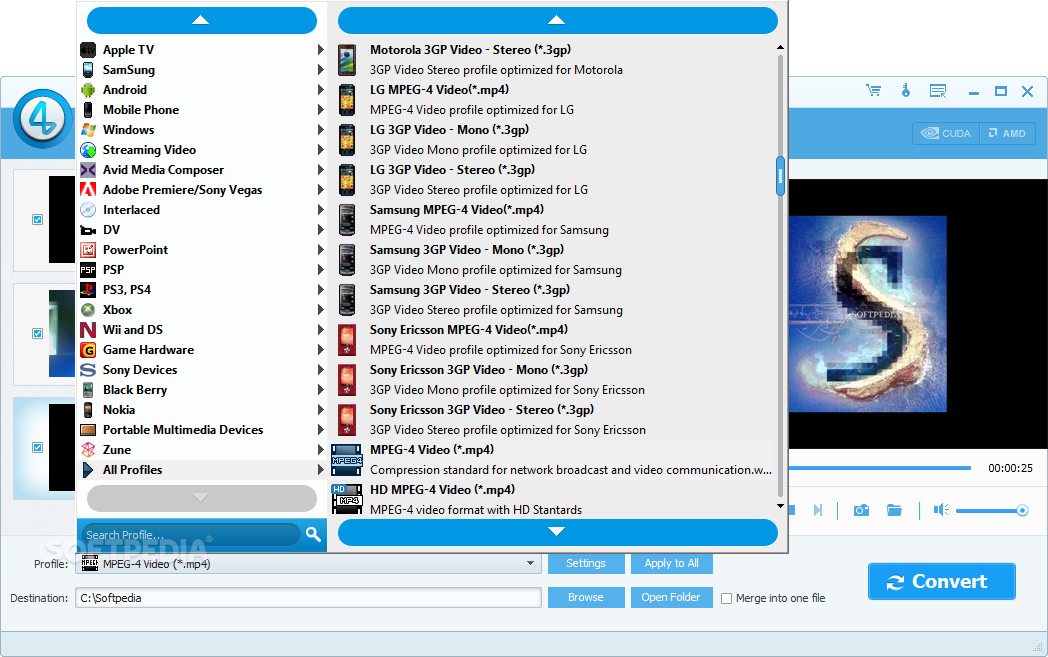This screenshot has width=1048, height=657.
Task: Select the Avid Media Composer icon
Action: [x=88, y=170]
